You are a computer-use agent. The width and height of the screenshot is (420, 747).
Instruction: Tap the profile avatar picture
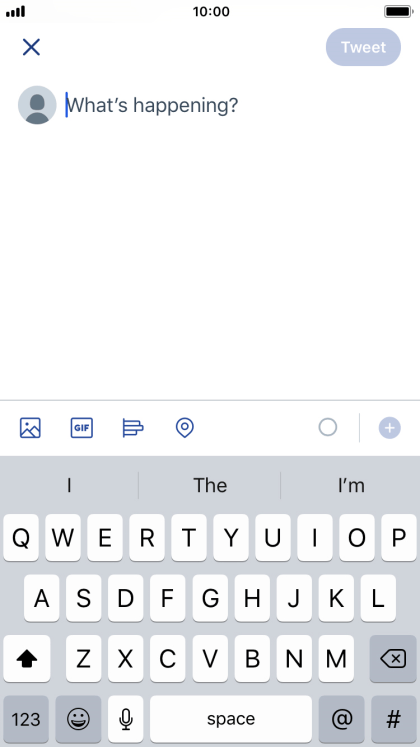(37, 105)
